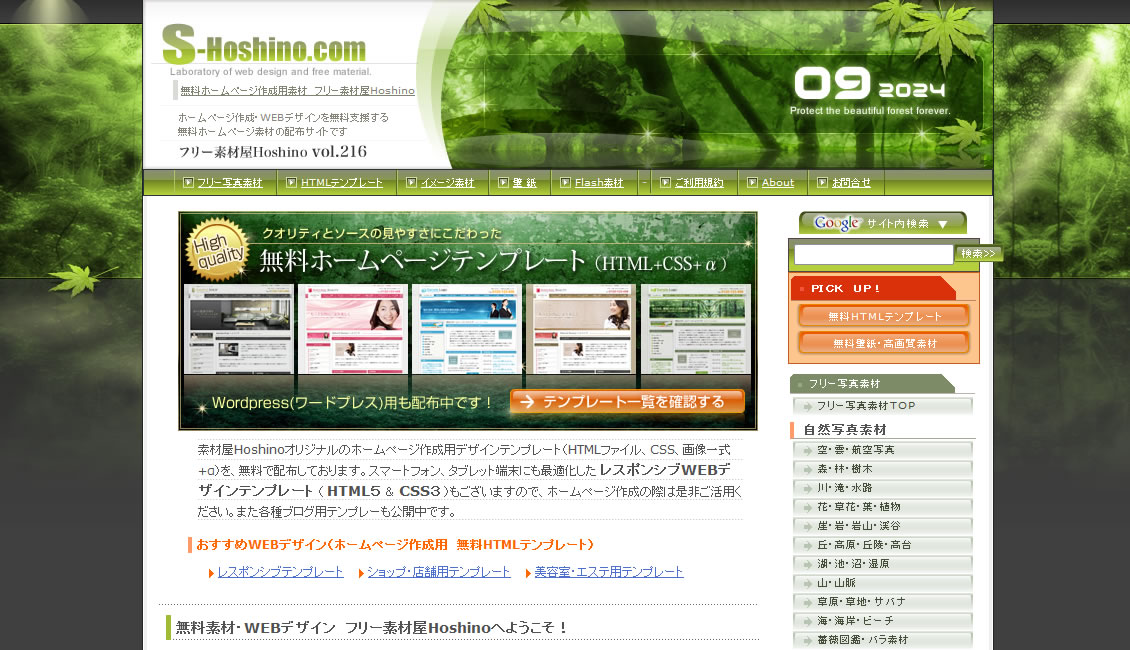Viewport: 1130px width, 650px height.
Task: Open 無料ホームページ作成用素材 フリー素材屋Hoshino header link
Action: pos(298,91)
